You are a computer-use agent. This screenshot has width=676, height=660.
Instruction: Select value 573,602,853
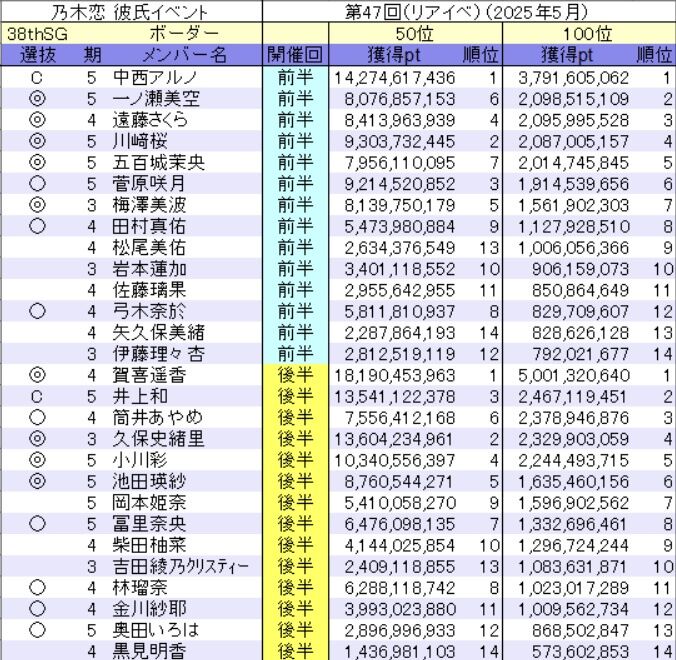coord(580,651)
